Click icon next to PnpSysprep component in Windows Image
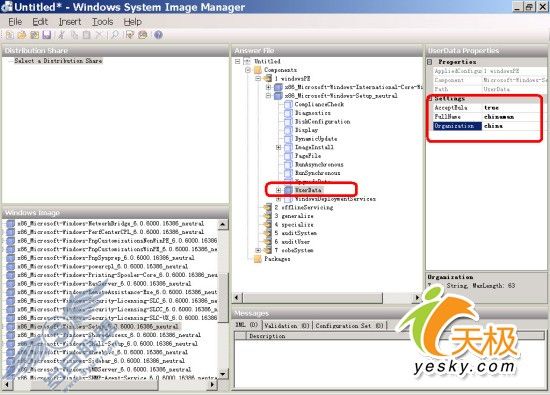The width and height of the screenshot is (550, 395). (x=11, y=258)
